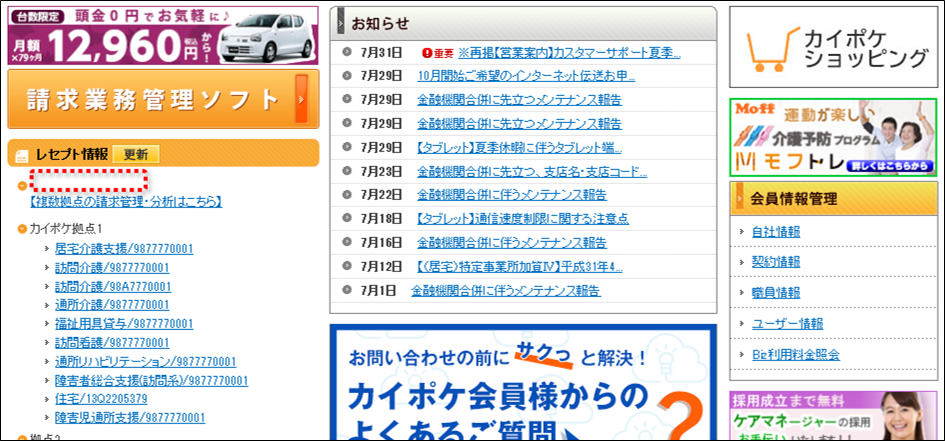Click the orange bullet beside カイポケ拠点1
This screenshot has height=441, width=945.
[22, 229]
